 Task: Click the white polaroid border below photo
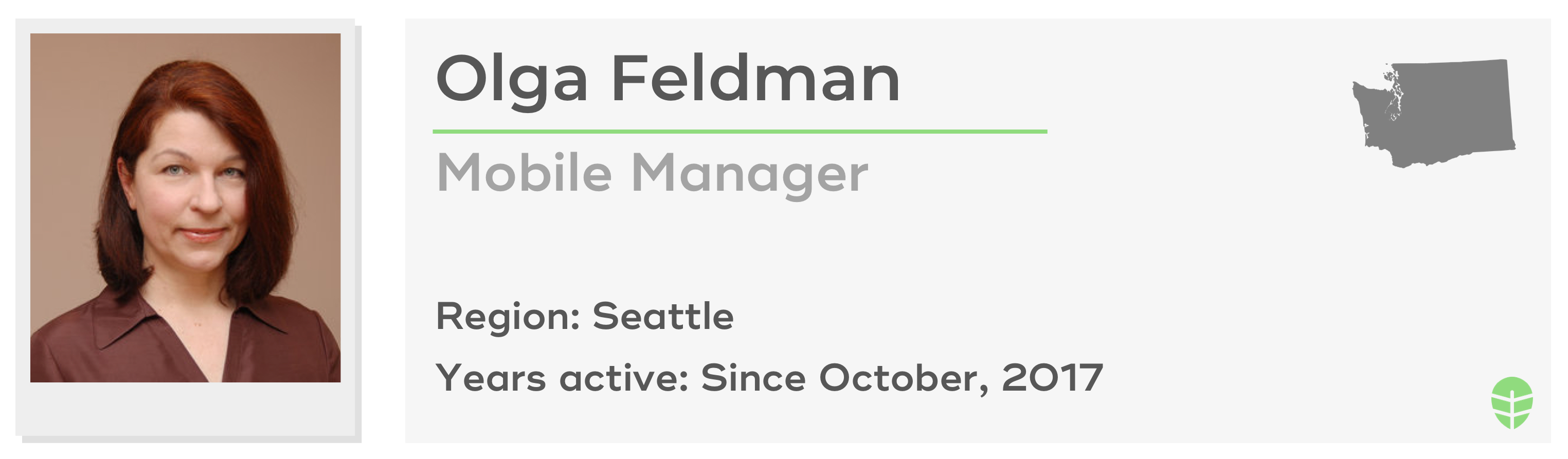point(186,409)
